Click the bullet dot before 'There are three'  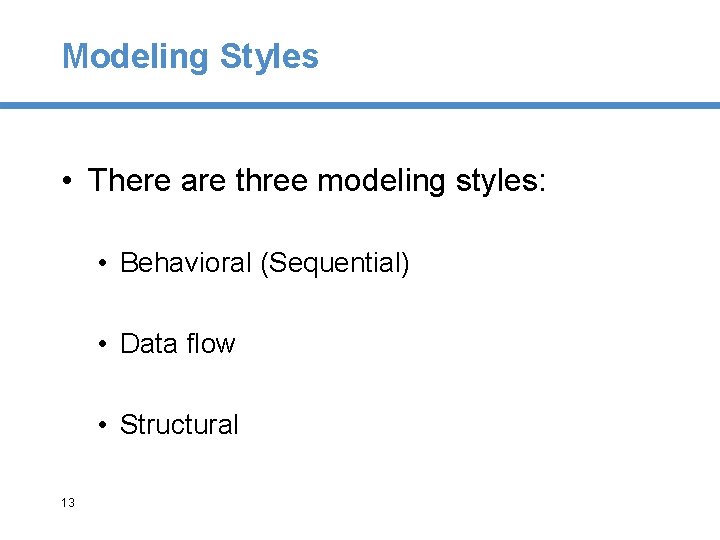point(67,180)
